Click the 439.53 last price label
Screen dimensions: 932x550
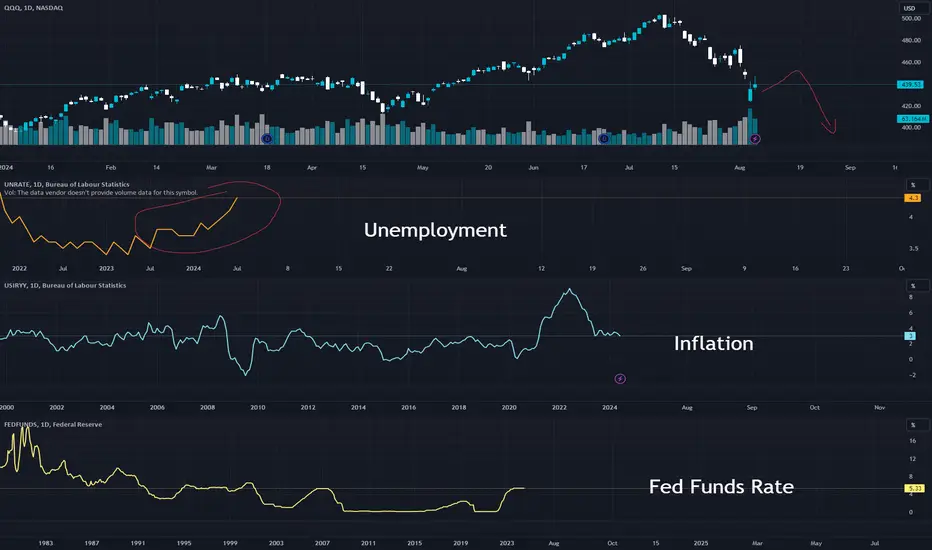pos(911,84)
